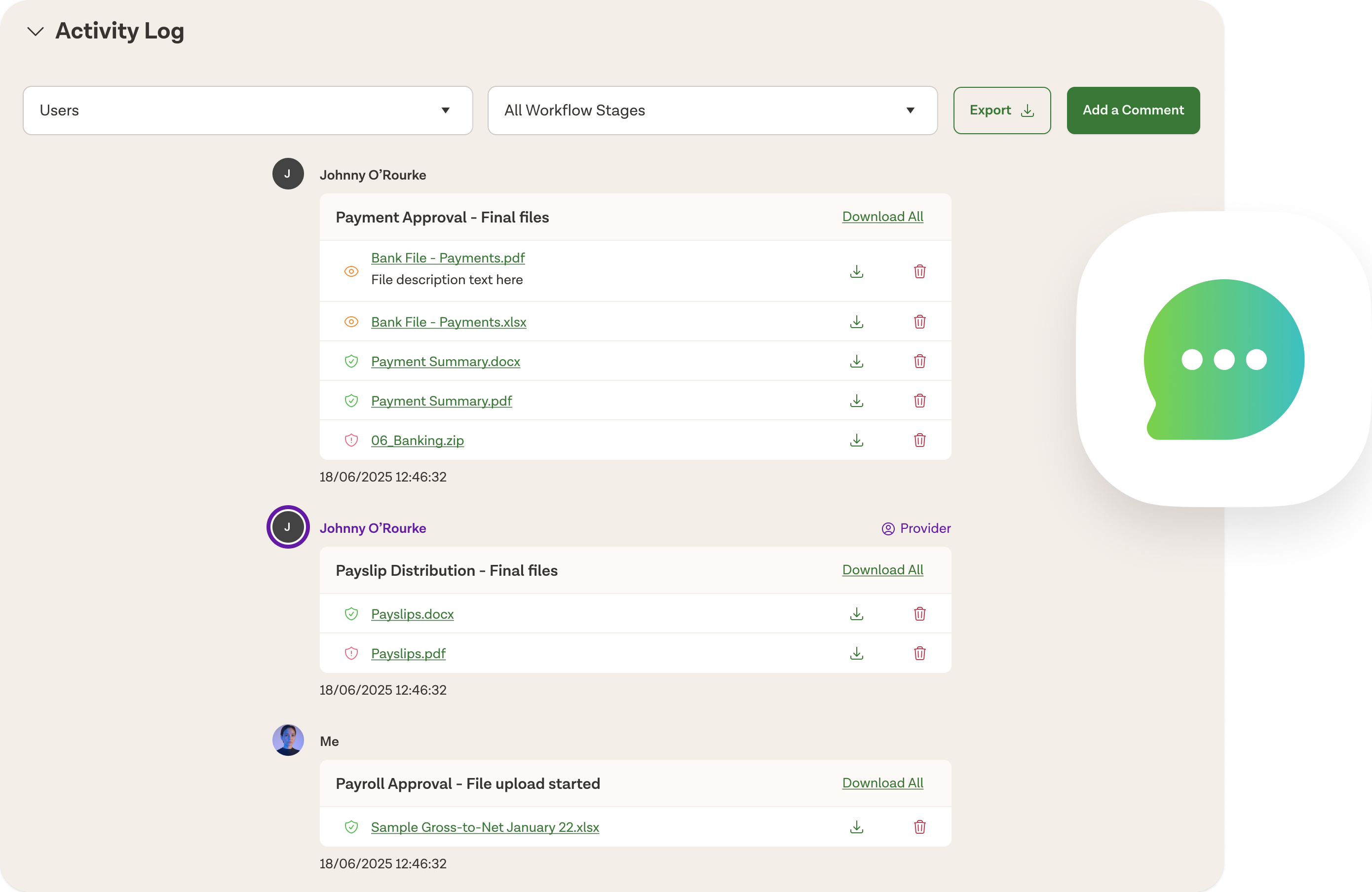Viewport: 1372px width, 892px height.
Task: Click the Add a Comment button
Action: coord(1133,110)
